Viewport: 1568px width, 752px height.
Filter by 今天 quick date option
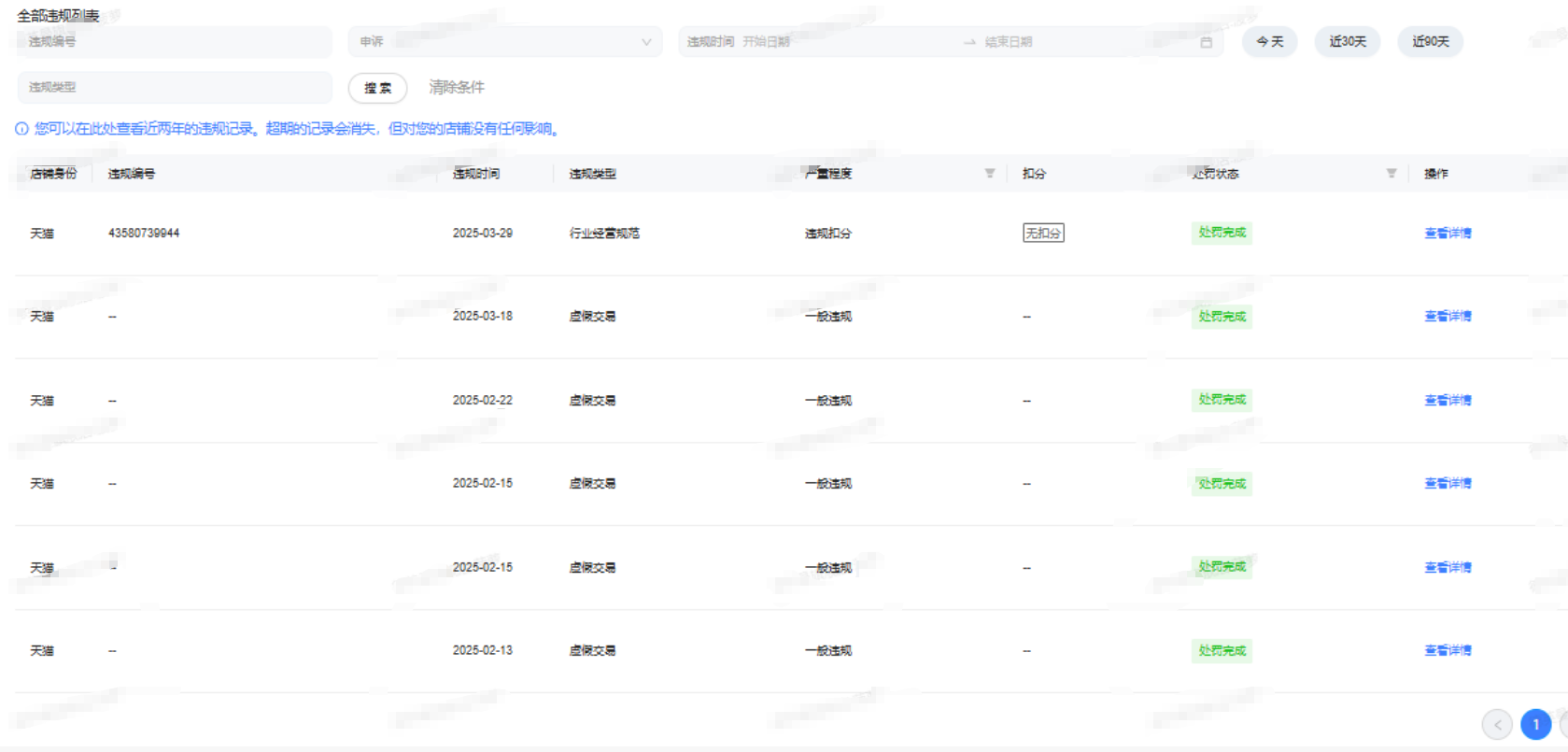point(1269,42)
